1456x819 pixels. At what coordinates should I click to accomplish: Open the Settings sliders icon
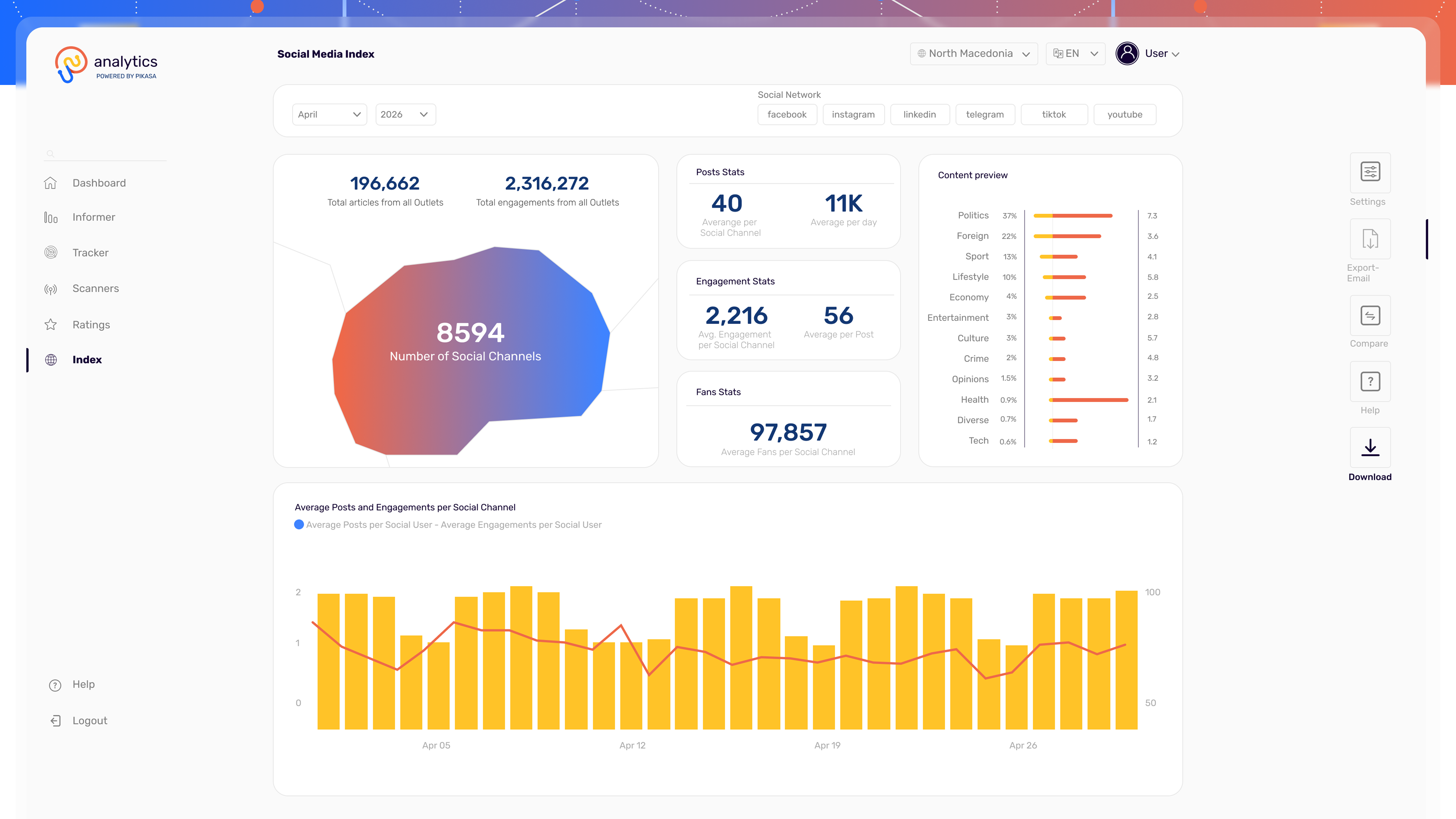tap(1370, 172)
